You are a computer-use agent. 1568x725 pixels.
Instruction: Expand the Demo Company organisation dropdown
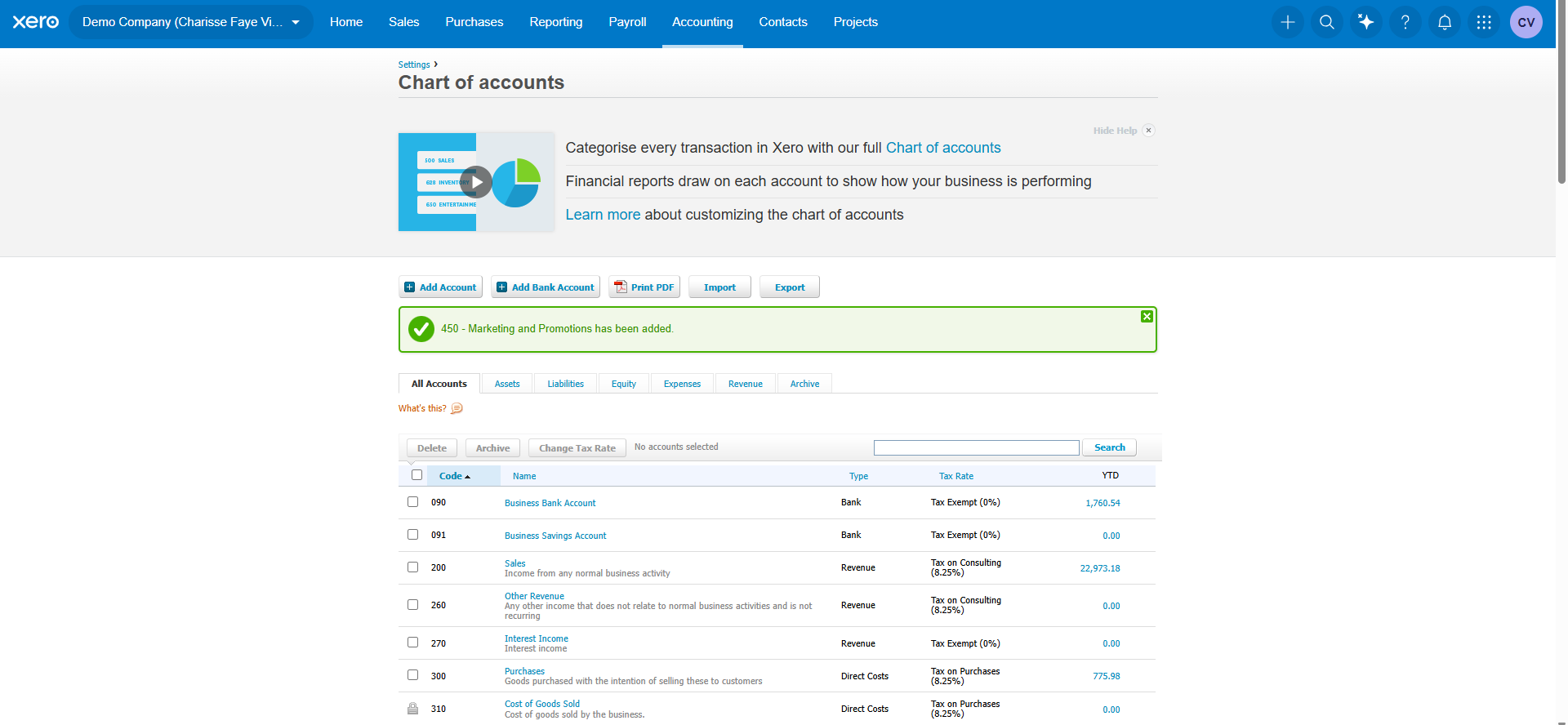pyautogui.click(x=191, y=22)
